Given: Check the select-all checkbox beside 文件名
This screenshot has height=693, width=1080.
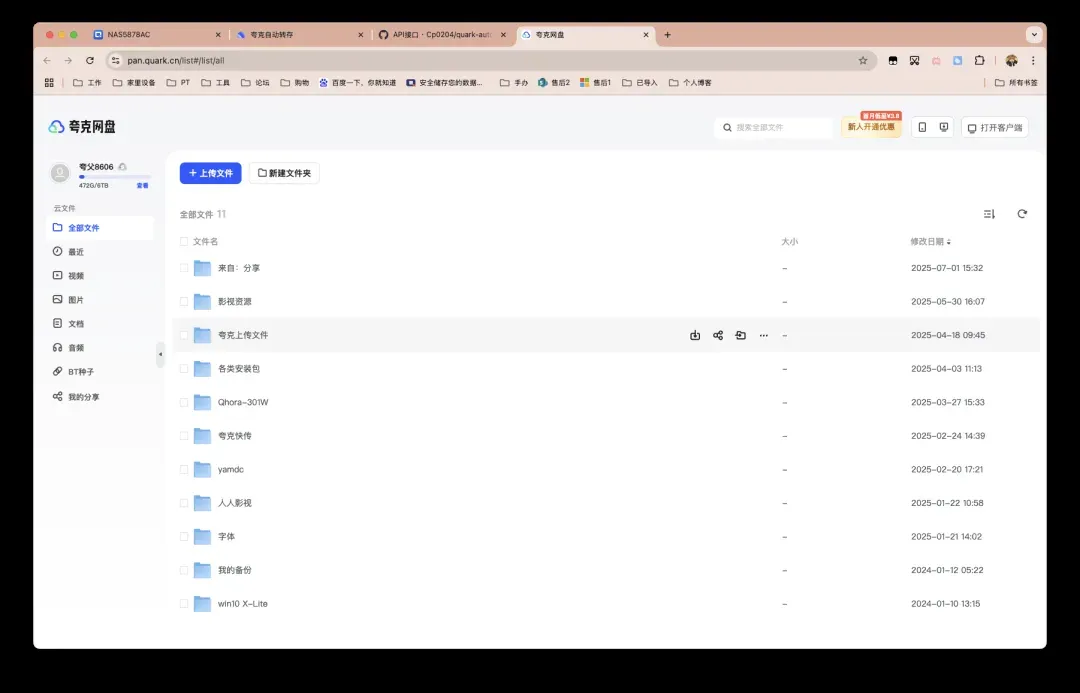Looking at the screenshot, I should [x=184, y=242].
